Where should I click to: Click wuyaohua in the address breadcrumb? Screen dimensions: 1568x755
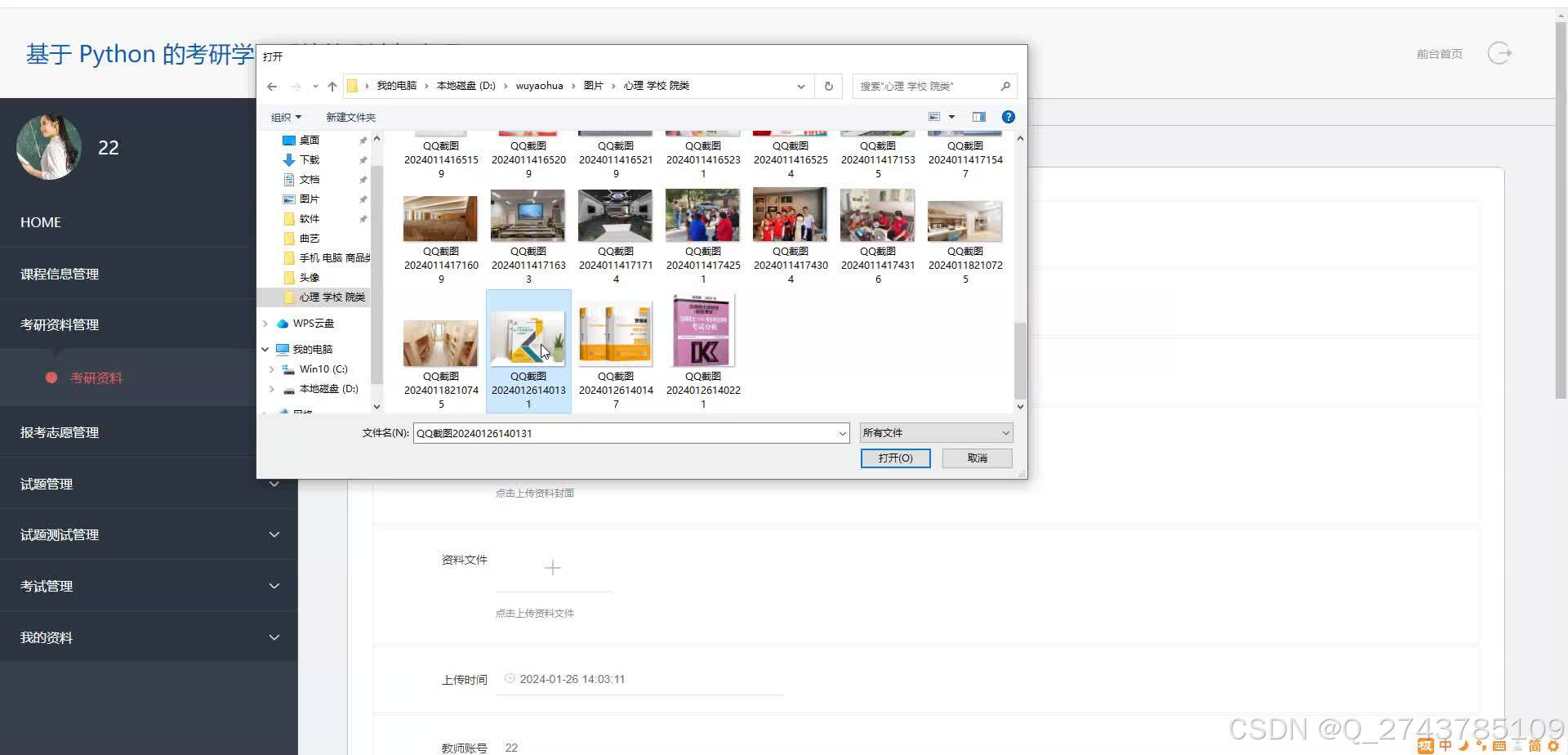[x=539, y=86]
